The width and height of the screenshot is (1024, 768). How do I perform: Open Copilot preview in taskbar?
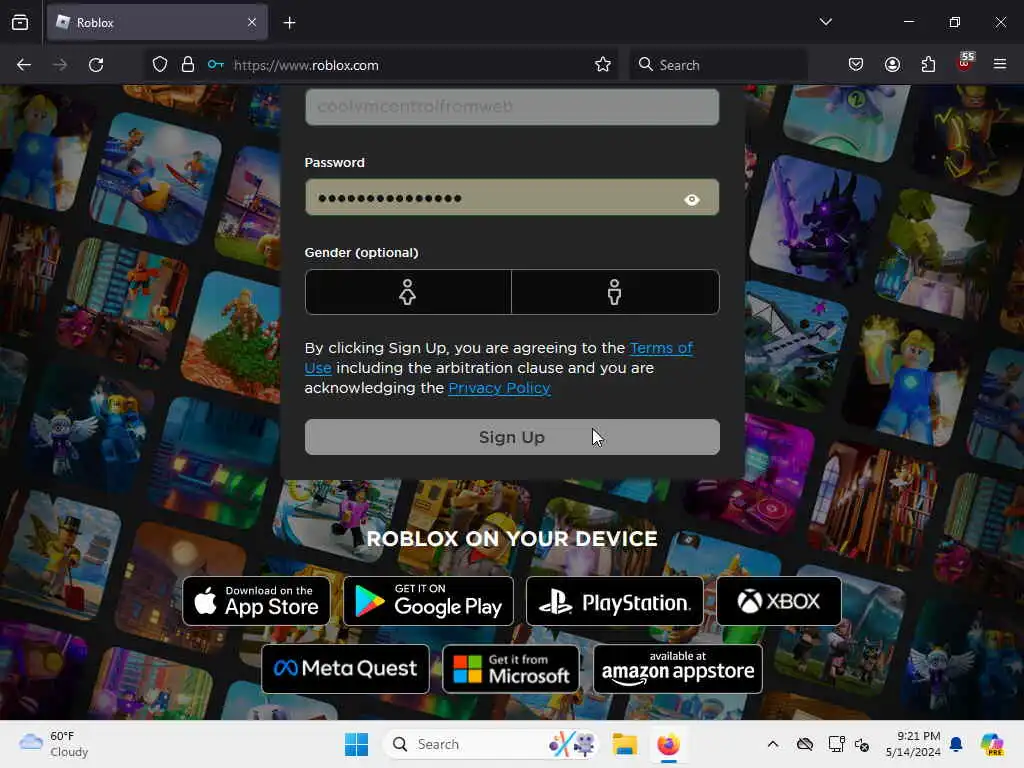992,744
